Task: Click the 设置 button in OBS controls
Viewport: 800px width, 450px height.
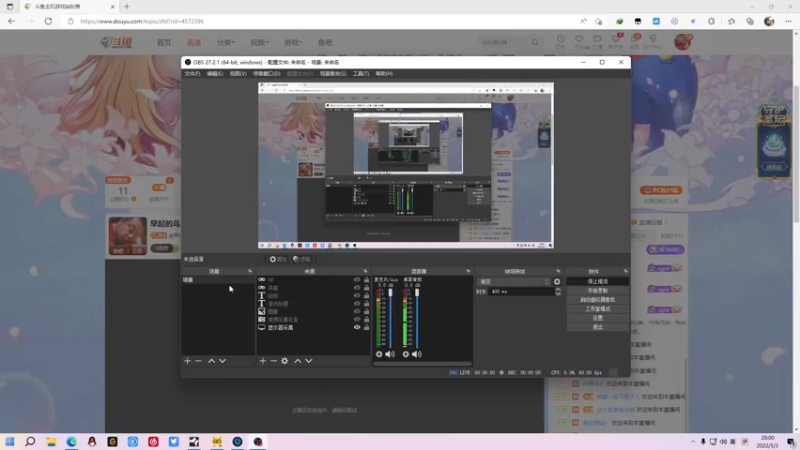Action: (x=597, y=318)
